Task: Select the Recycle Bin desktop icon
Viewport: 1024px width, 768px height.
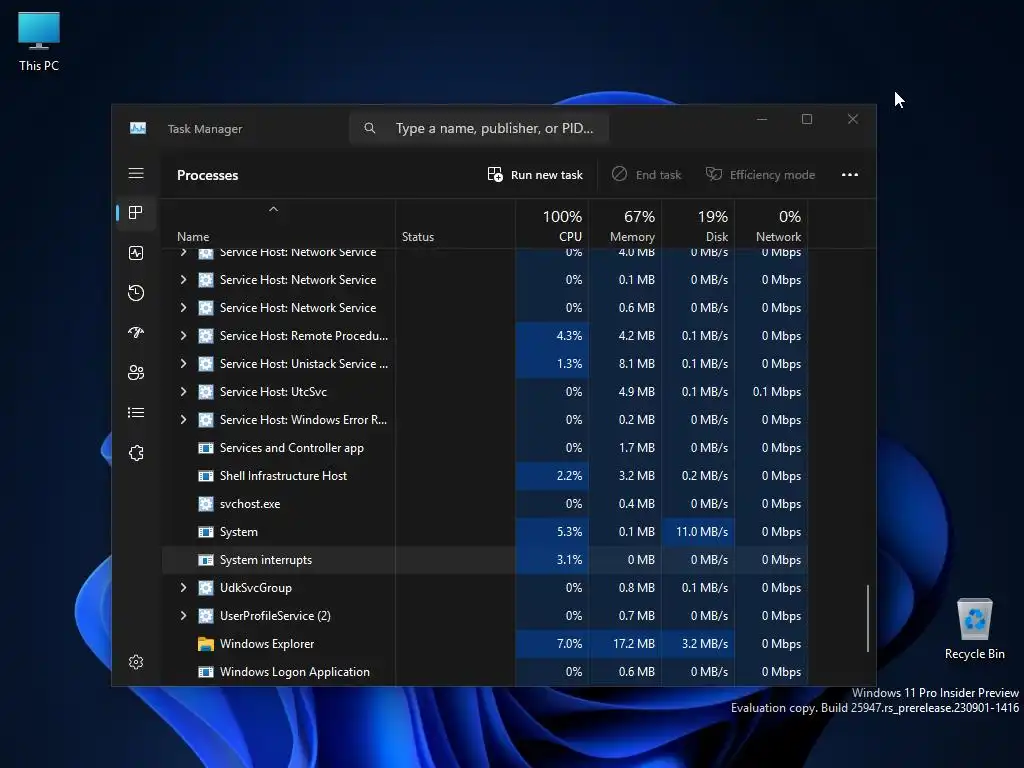Action: point(974,628)
